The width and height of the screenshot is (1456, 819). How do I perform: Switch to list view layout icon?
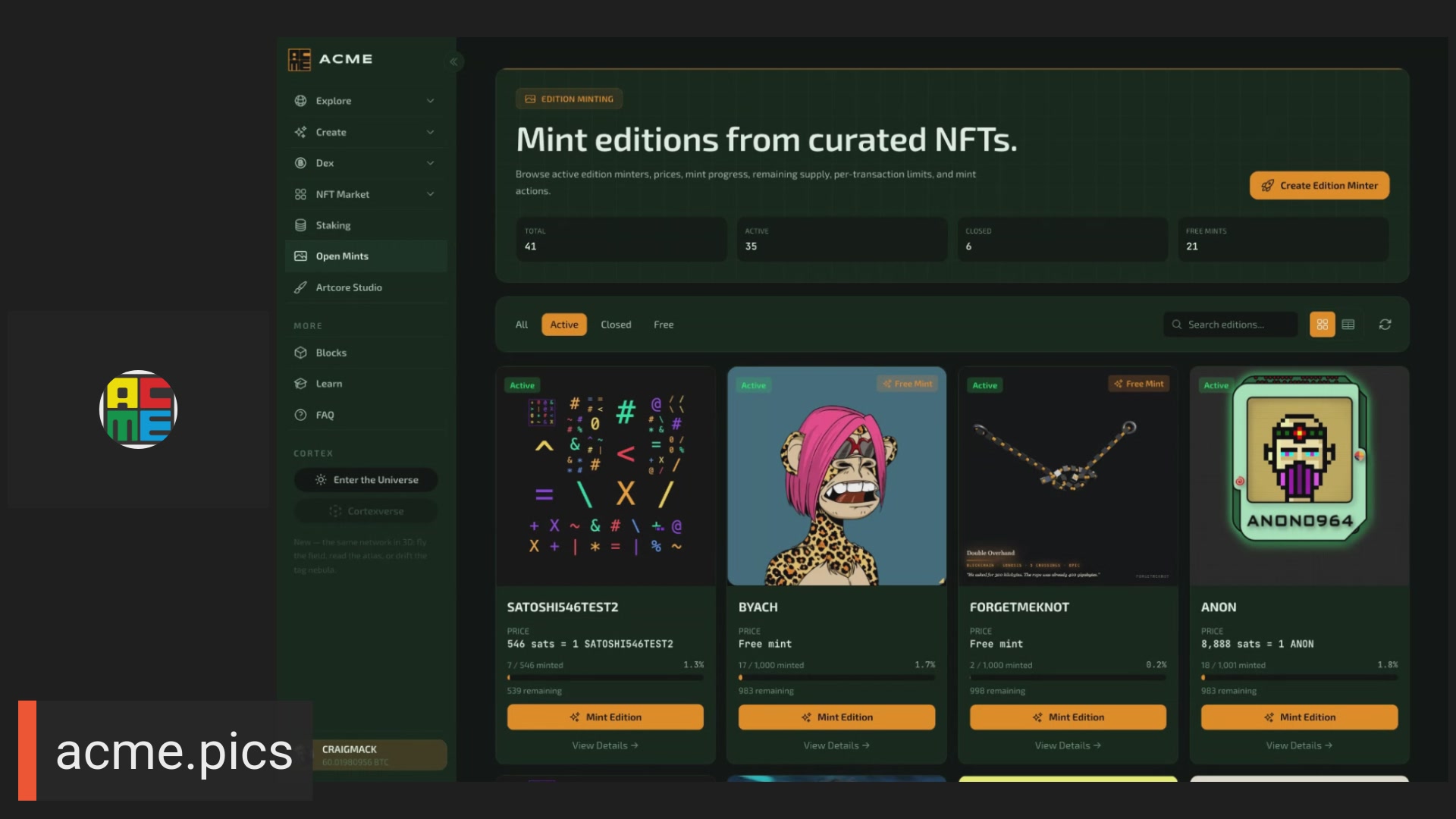1348,325
